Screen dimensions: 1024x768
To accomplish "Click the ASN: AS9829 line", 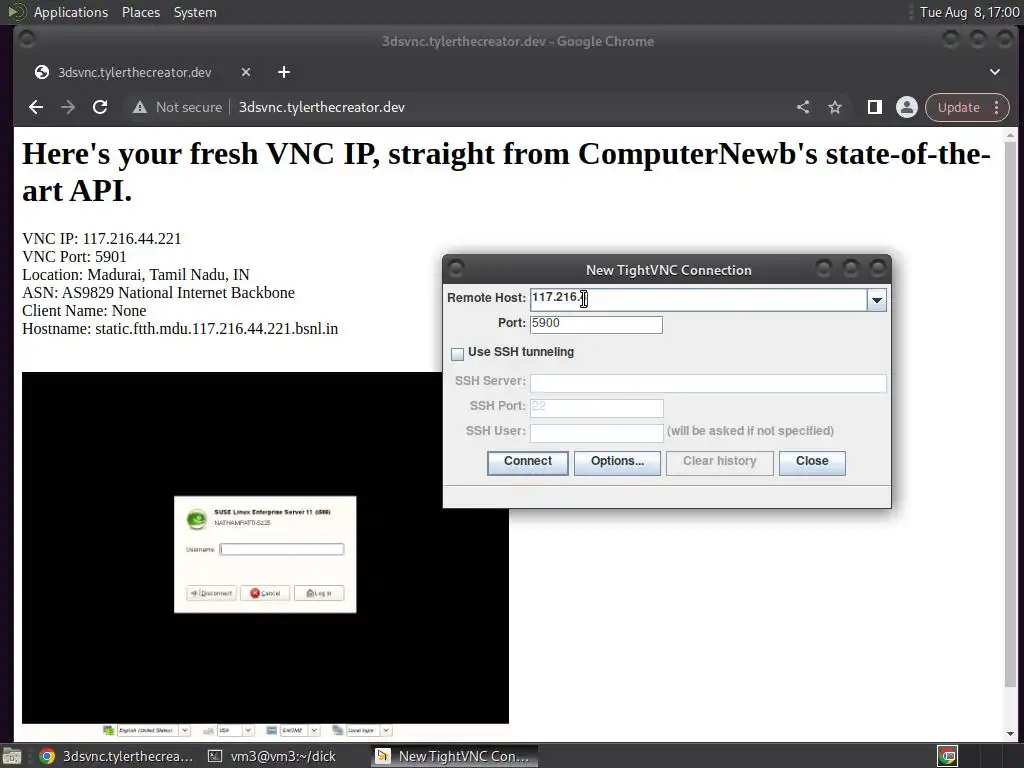I will pos(159,293).
